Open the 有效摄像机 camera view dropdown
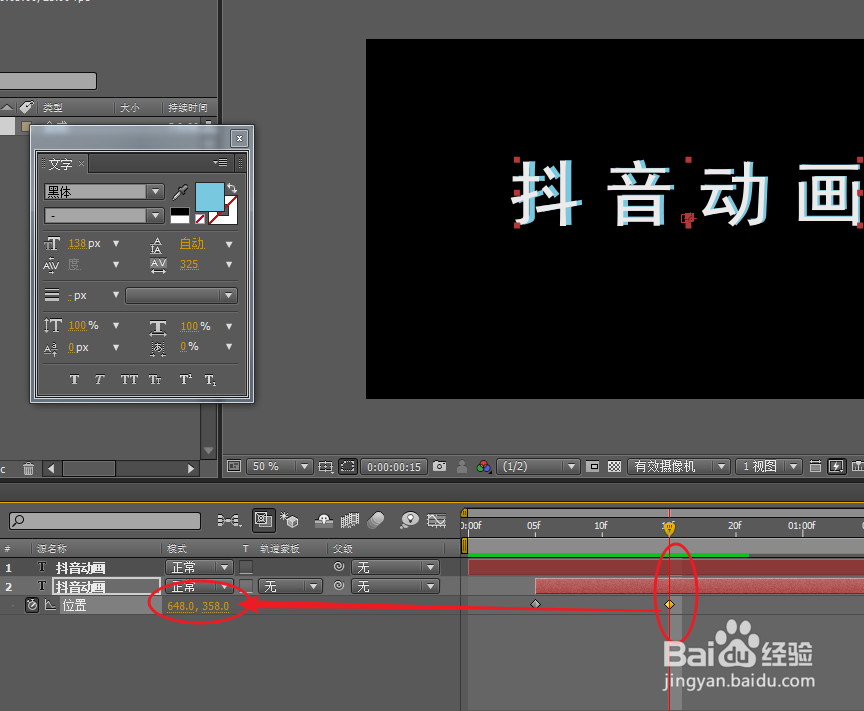Image resolution: width=864 pixels, height=711 pixels. coord(679,466)
